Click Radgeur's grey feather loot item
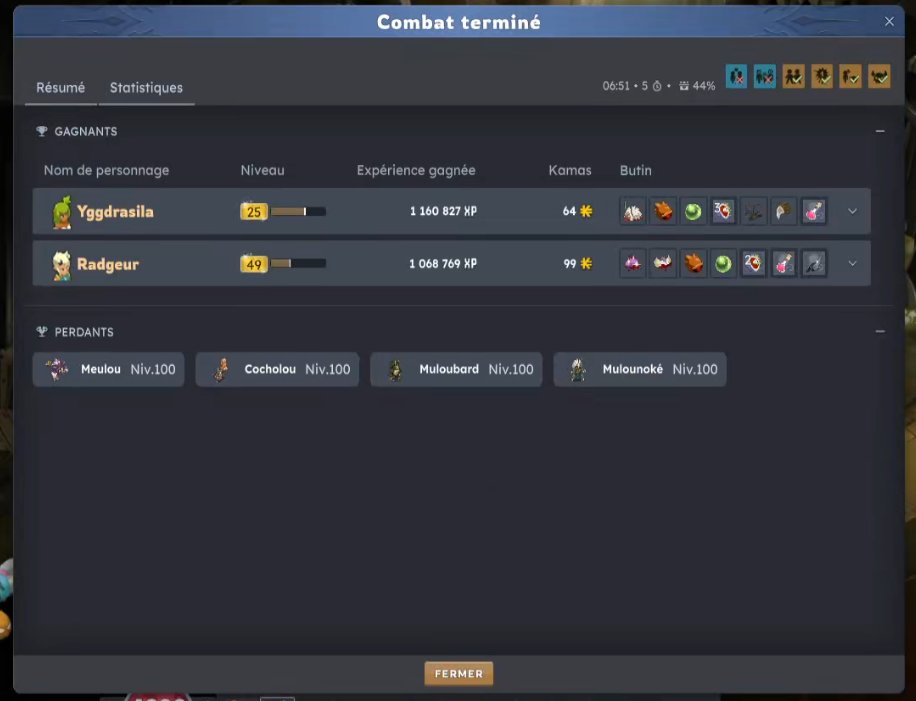 (x=814, y=263)
